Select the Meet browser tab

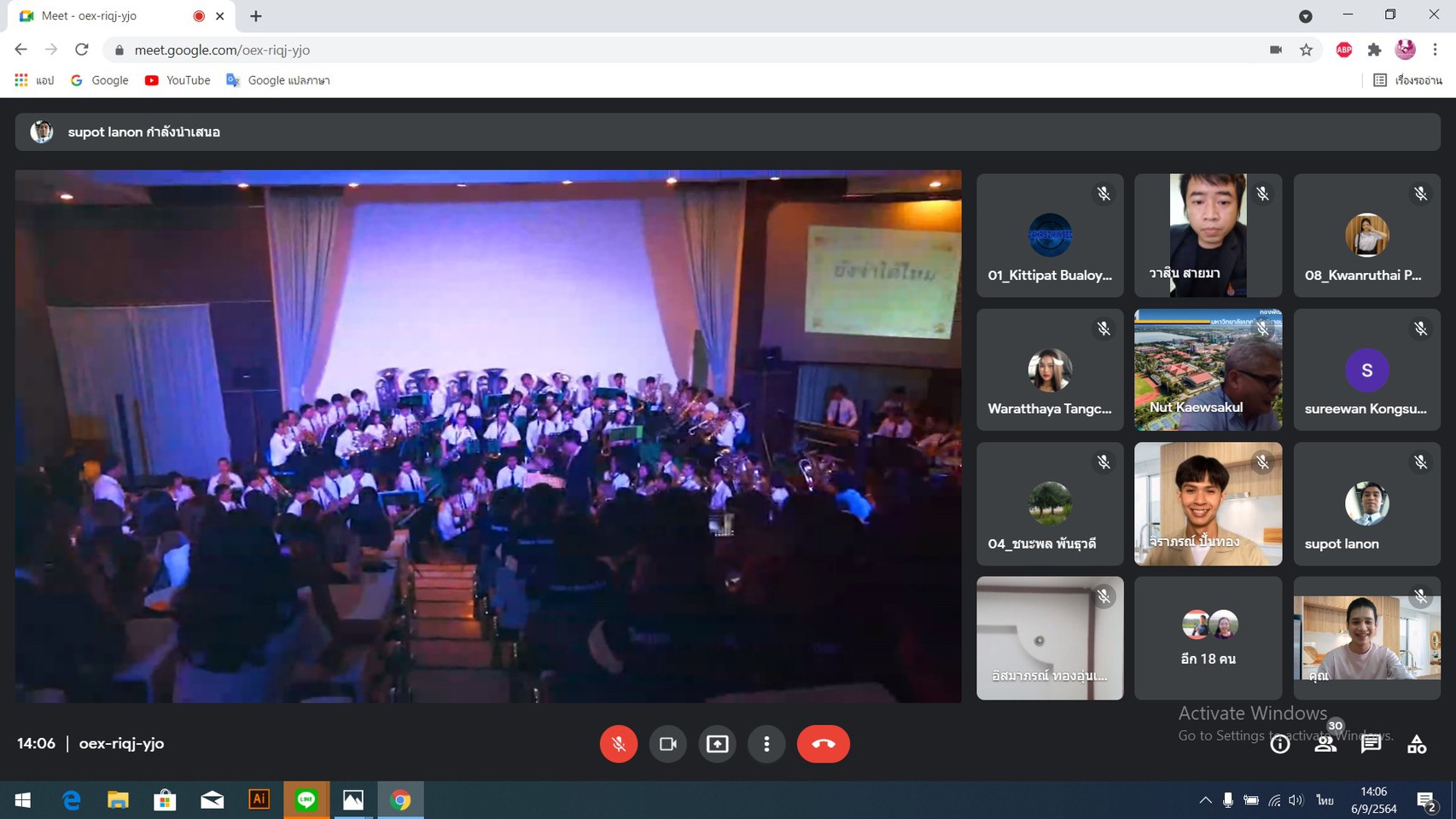[102, 16]
